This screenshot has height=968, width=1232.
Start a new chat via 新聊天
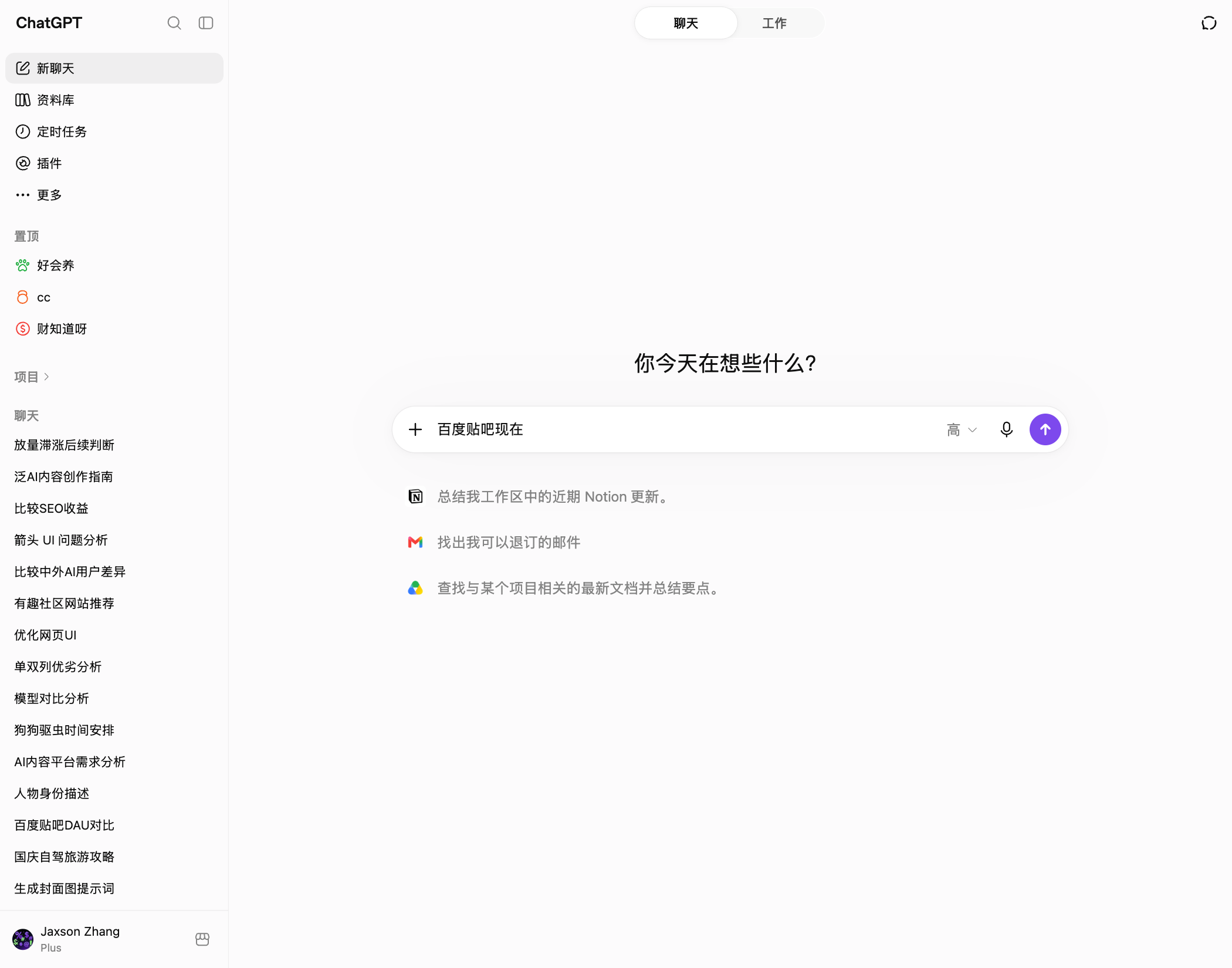(x=114, y=68)
